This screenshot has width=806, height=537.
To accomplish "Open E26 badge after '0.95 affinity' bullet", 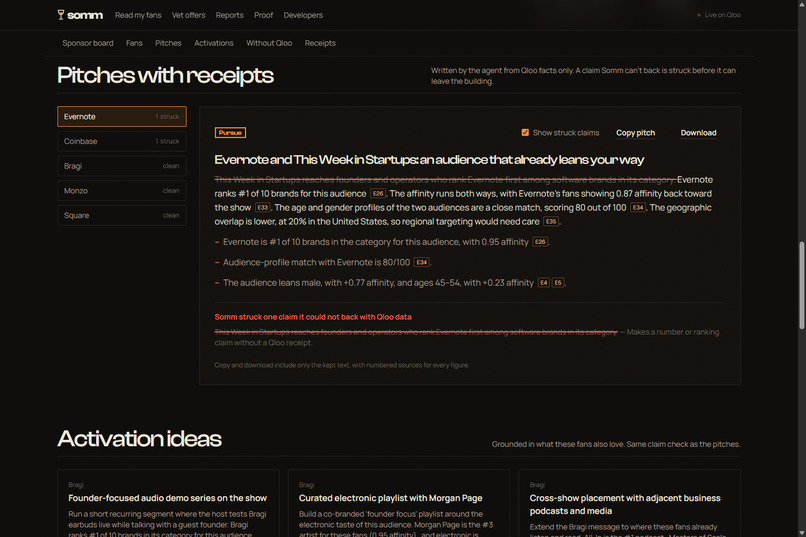I will click(540, 242).
